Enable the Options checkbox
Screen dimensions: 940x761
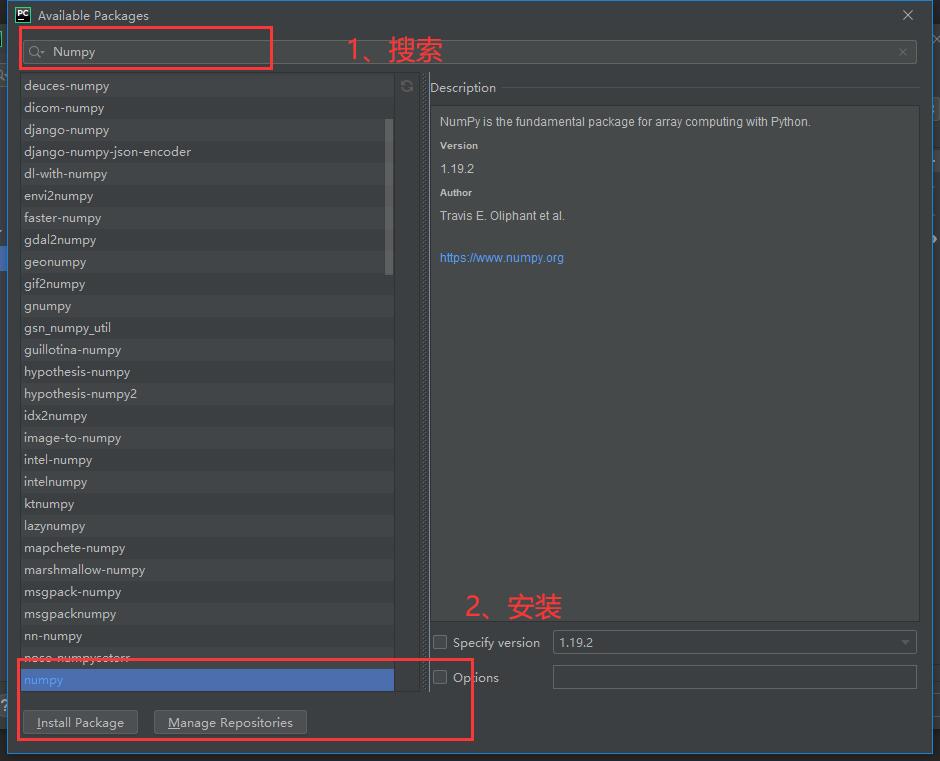point(440,677)
